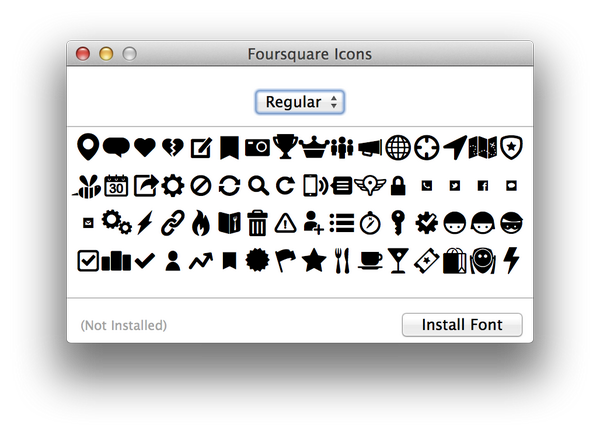Select the single-arrow reload glyph

coord(285,186)
